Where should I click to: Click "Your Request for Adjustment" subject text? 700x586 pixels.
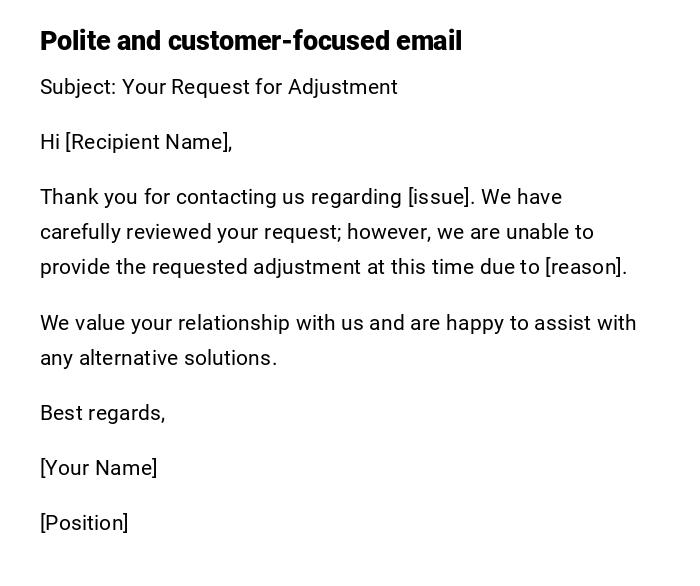(x=260, y=87)
